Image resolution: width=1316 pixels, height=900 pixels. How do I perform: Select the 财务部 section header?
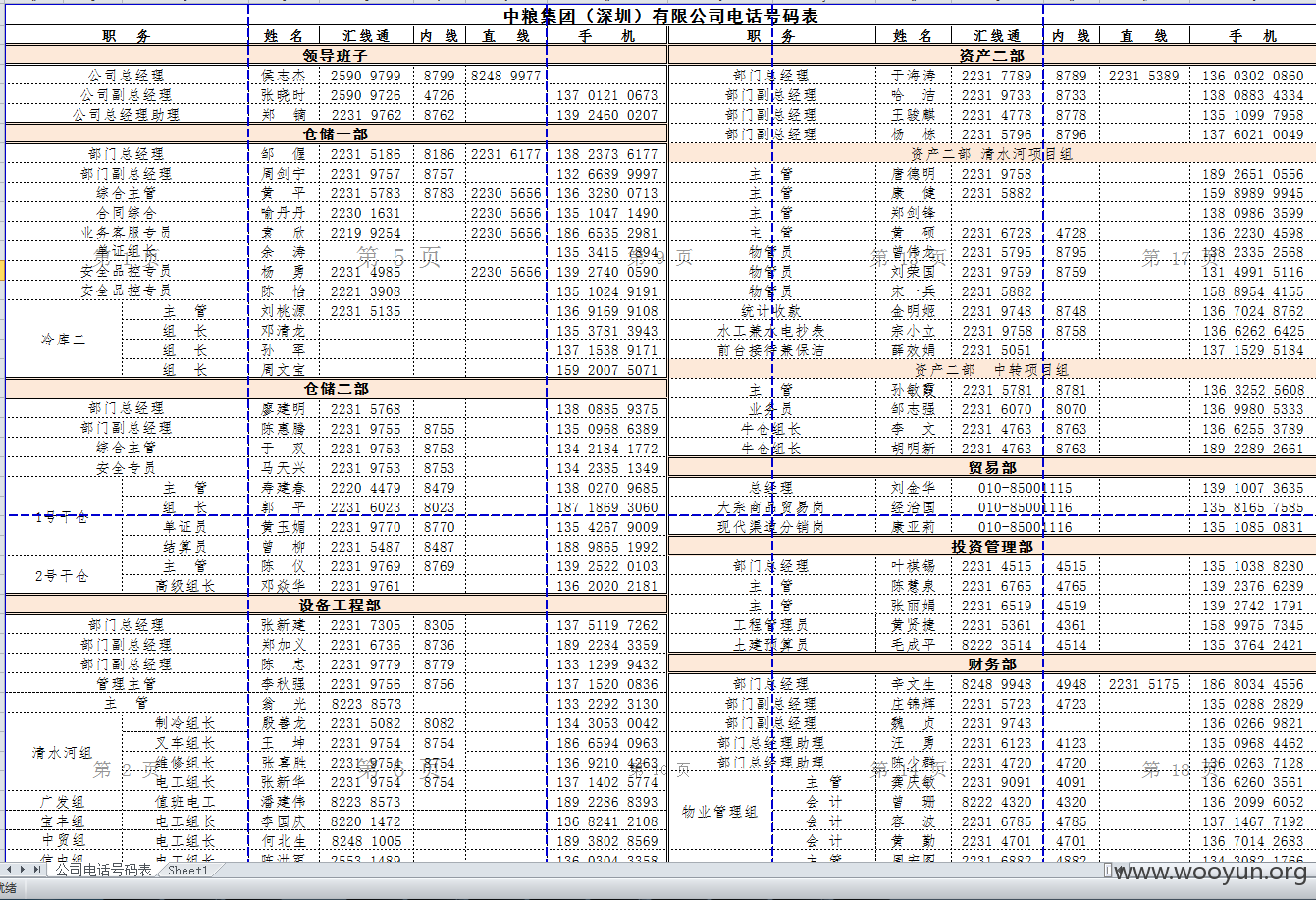(x=992, y=663)
